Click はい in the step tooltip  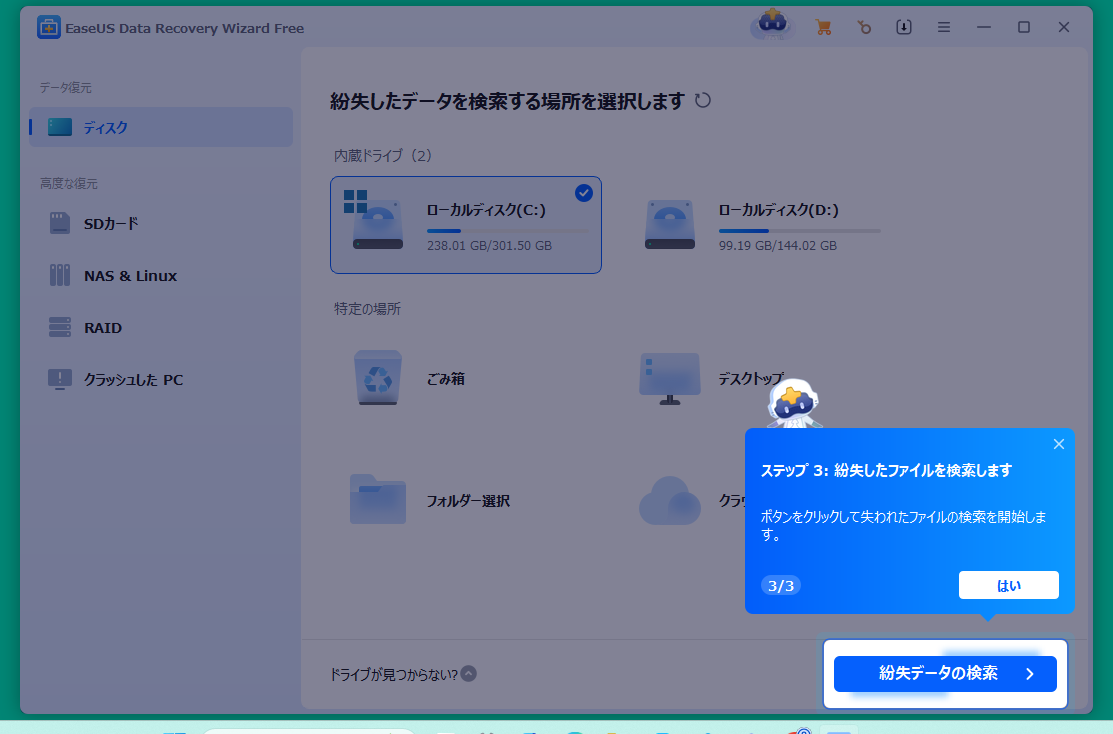1009,585
